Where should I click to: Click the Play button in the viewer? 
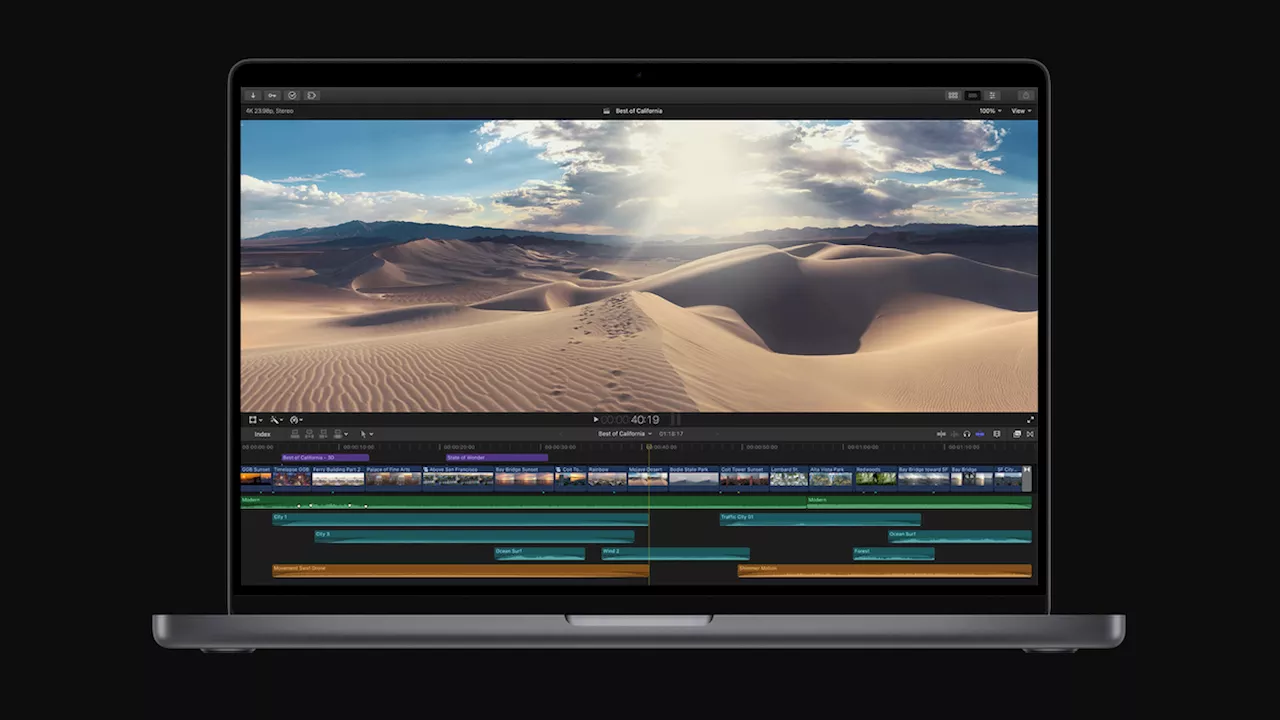click(x=596, y=420)
